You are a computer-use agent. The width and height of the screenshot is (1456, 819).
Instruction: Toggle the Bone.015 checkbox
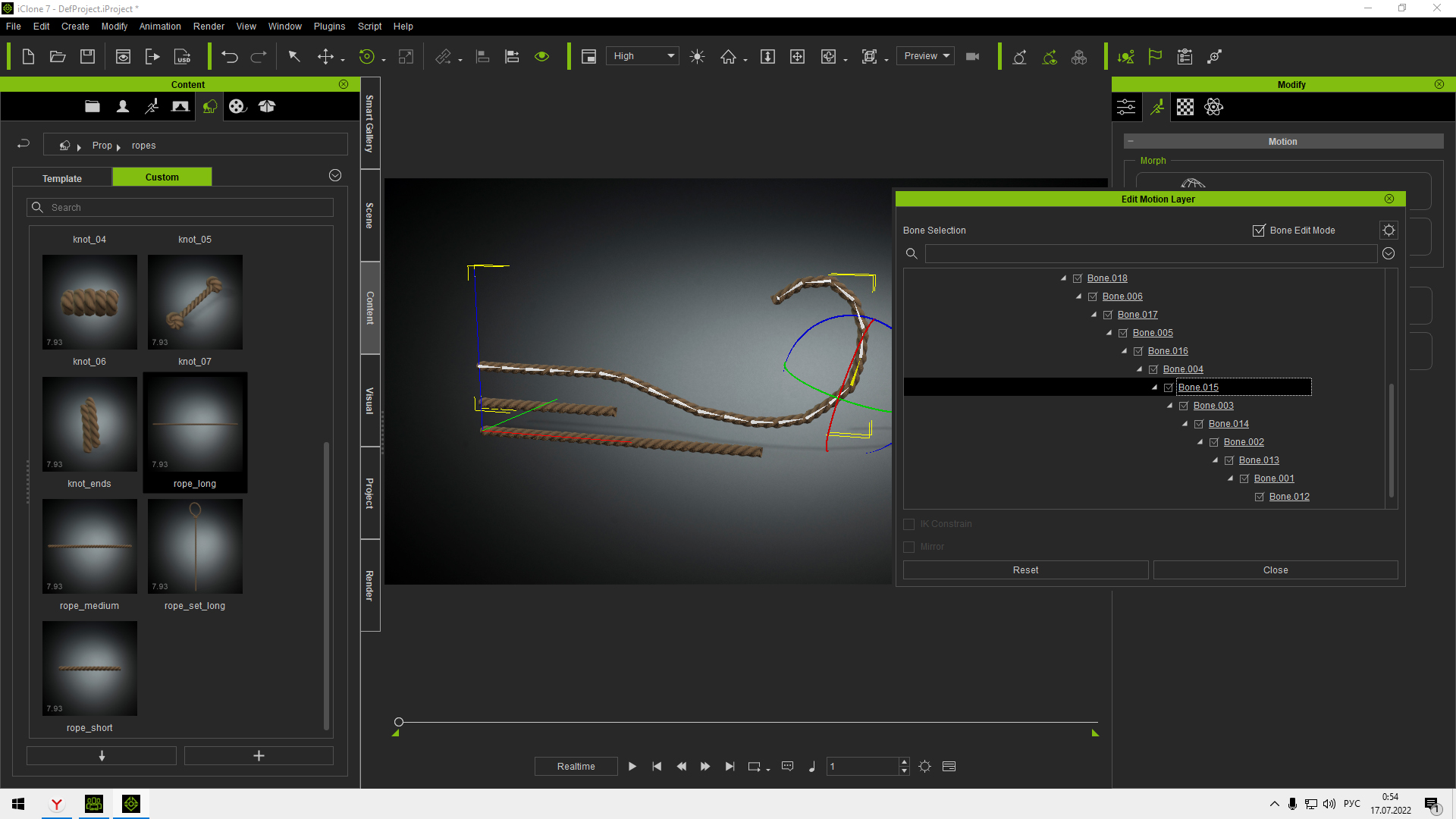1169,388
